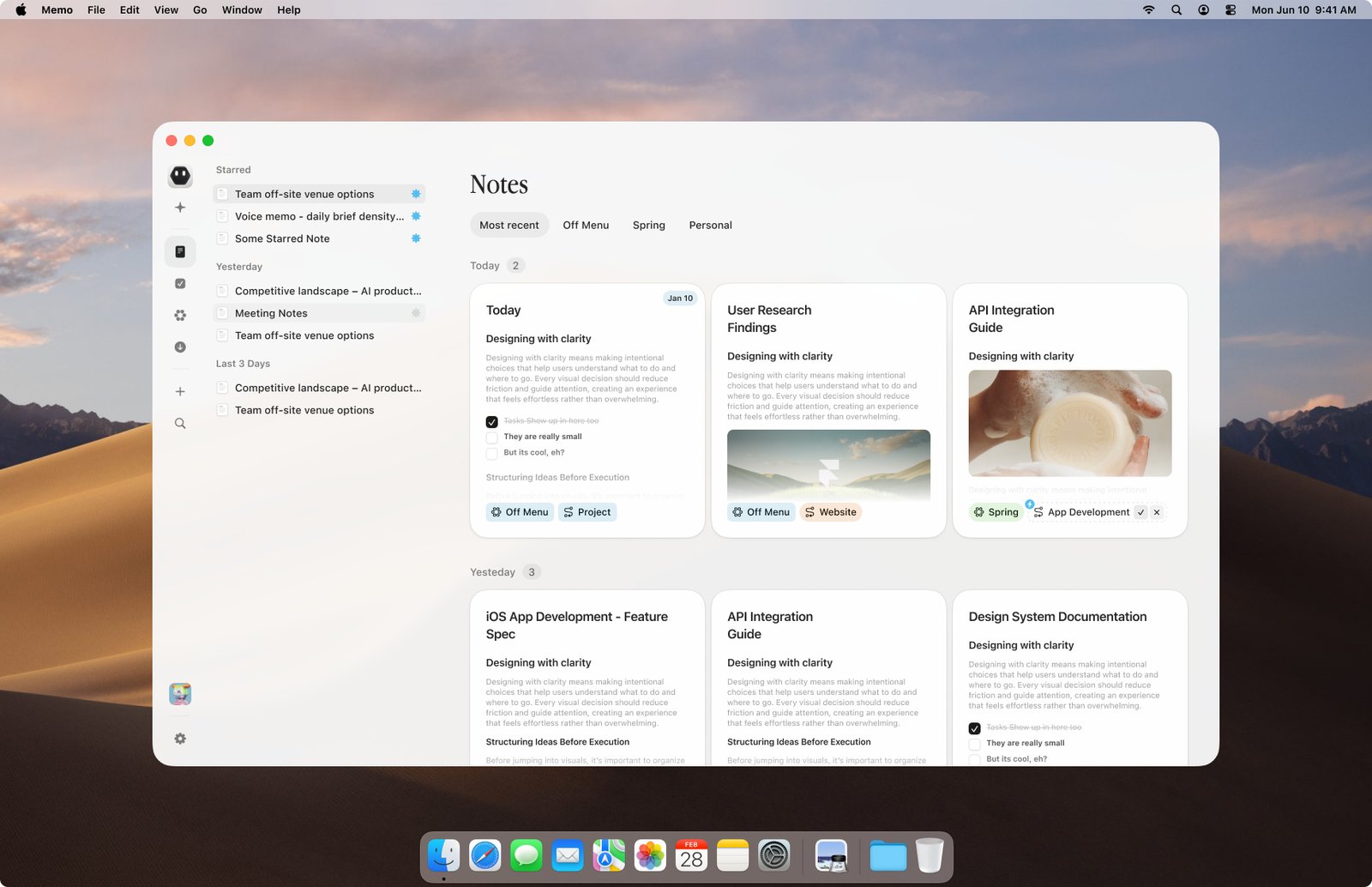Viewport: 1372px width, 887px height.
Task: Check 'They are really small' in Today card
Action: coord(492,437)
